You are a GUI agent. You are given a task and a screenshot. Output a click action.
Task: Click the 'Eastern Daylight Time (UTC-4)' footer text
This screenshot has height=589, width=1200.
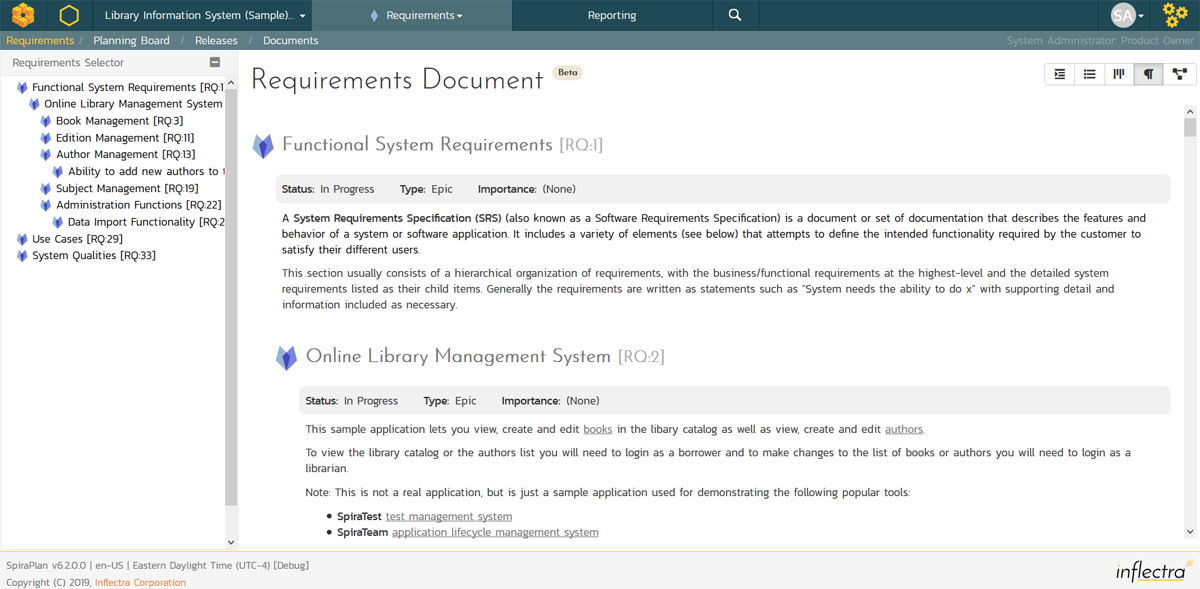click(200, 565)
